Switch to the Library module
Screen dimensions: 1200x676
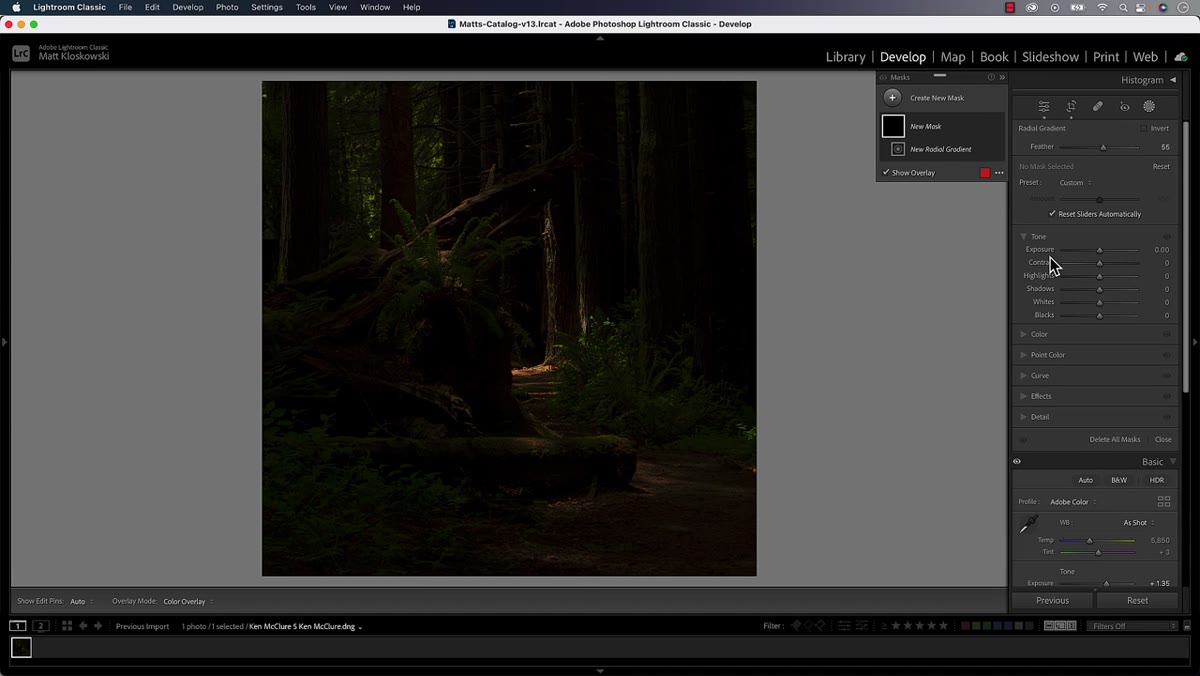(x=846, y=57)
